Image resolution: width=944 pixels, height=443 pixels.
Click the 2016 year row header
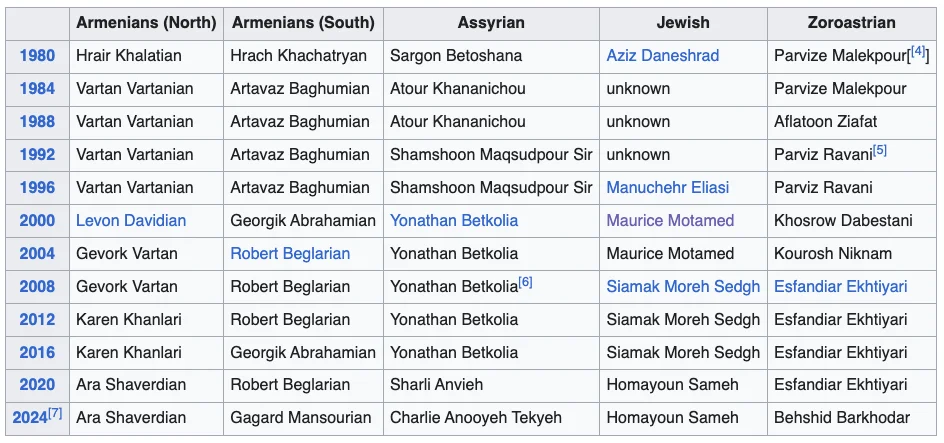(37, 353)
